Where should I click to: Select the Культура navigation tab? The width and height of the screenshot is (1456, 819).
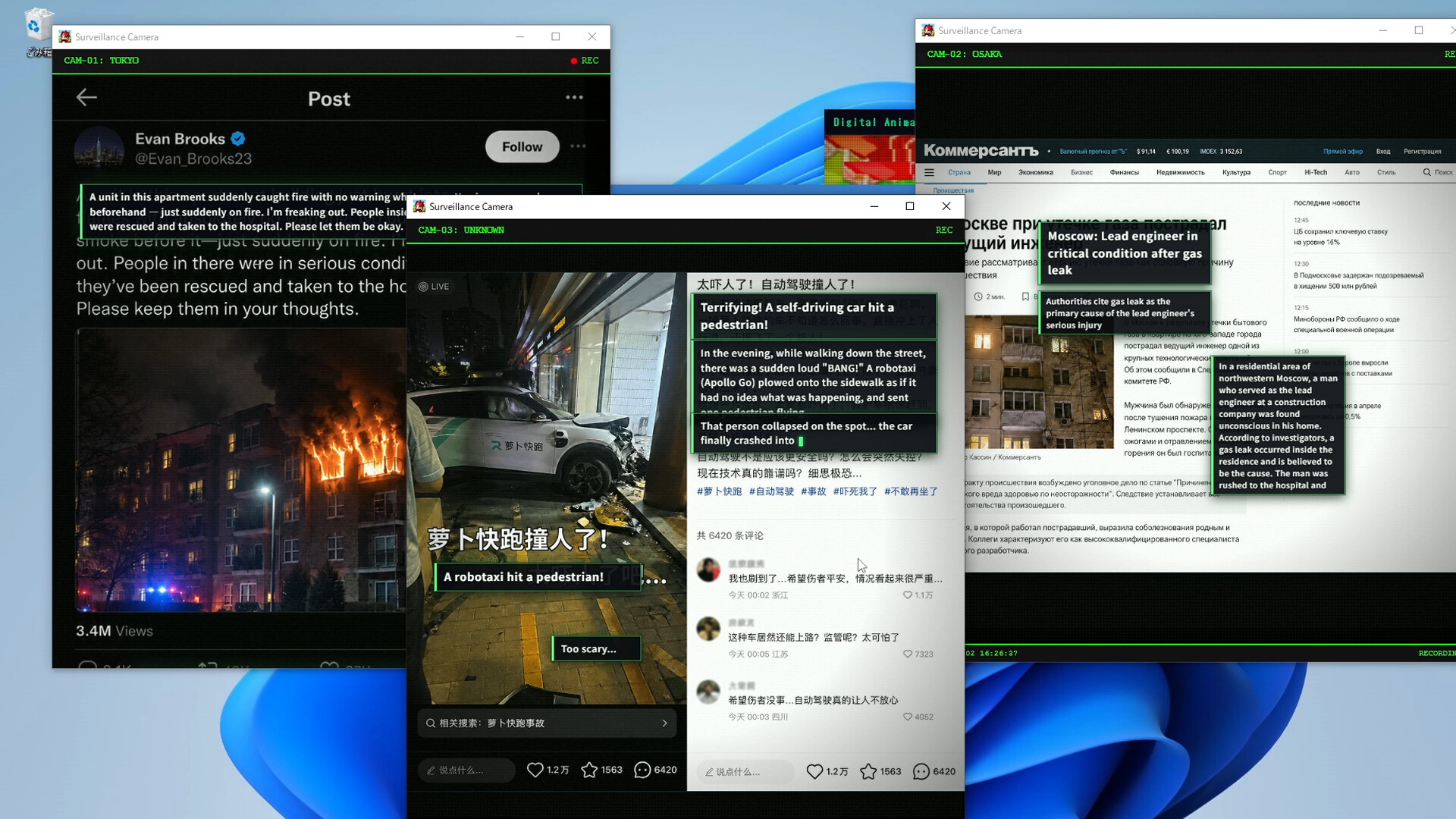pyautogui.click(x=1236, y=172)
